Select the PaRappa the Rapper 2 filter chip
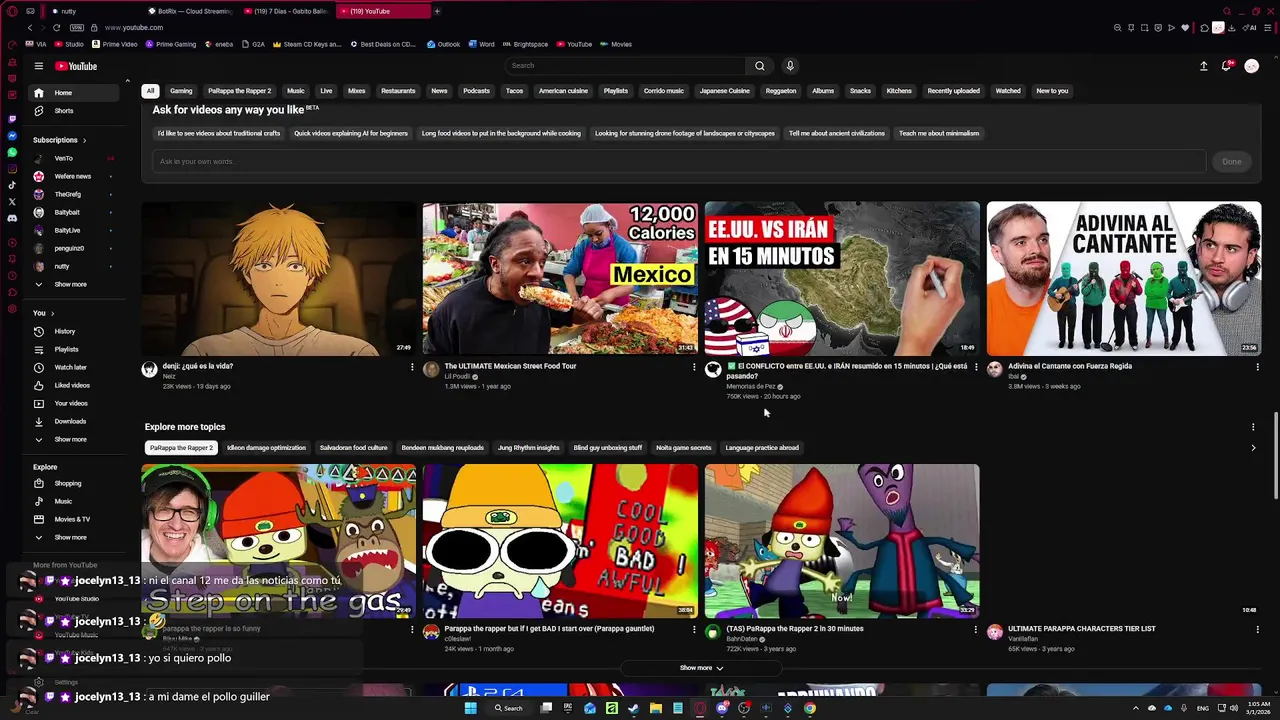Image resolution: width=1280 pixels, height=720 pixels. 239,91
